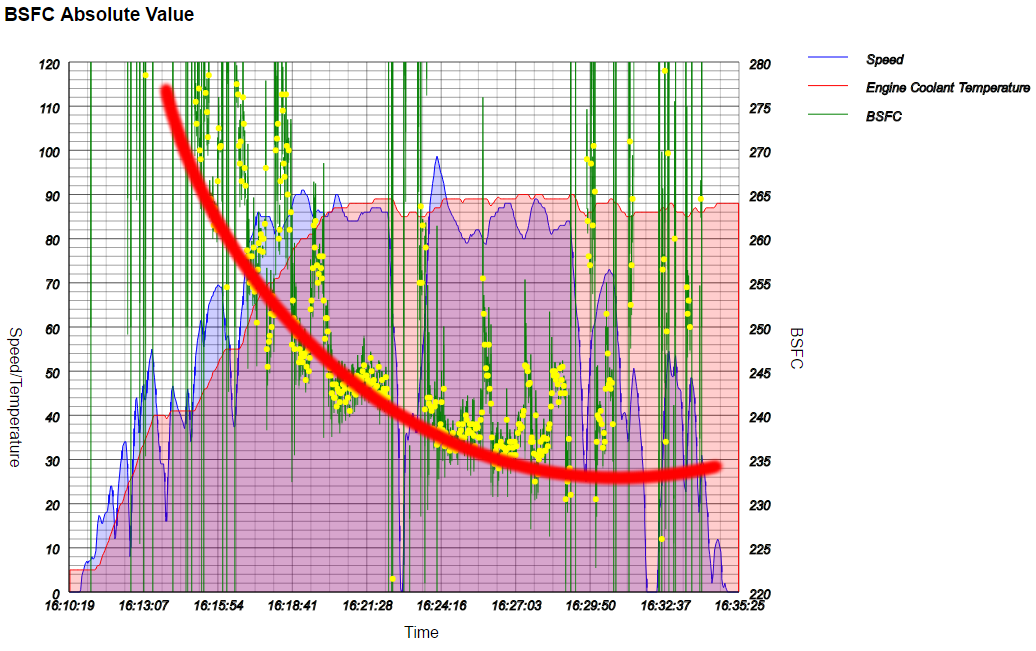Viewport: 1036px width, 651px height.
Task: Click the 16:29:50 time tick label
Action: pyautogui.click(x=590, y=605)
